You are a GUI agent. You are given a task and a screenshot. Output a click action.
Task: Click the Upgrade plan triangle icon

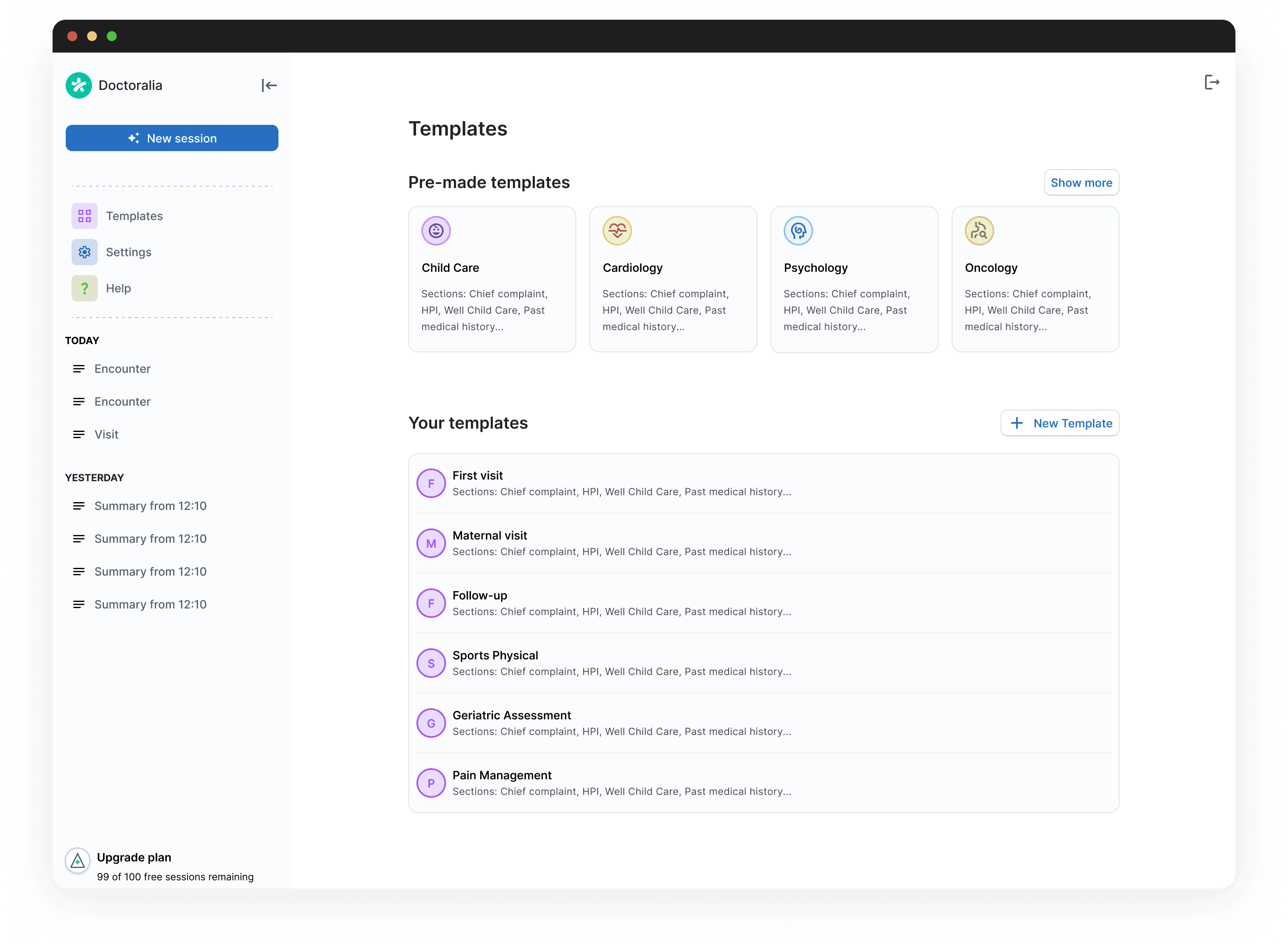pos(78,860)
